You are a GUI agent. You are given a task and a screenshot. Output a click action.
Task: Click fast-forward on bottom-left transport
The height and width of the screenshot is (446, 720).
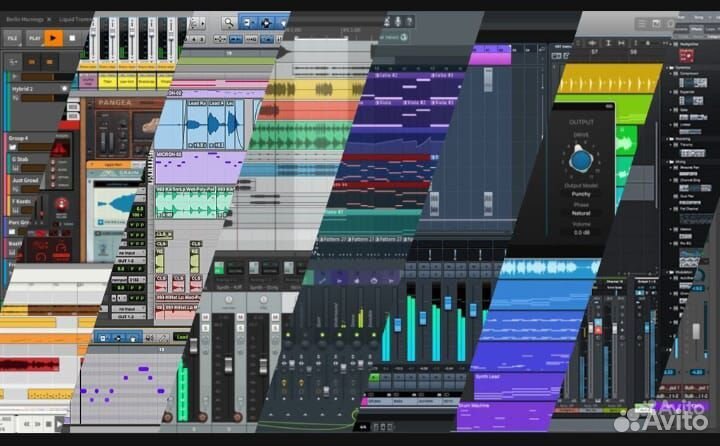pos(38,424)
